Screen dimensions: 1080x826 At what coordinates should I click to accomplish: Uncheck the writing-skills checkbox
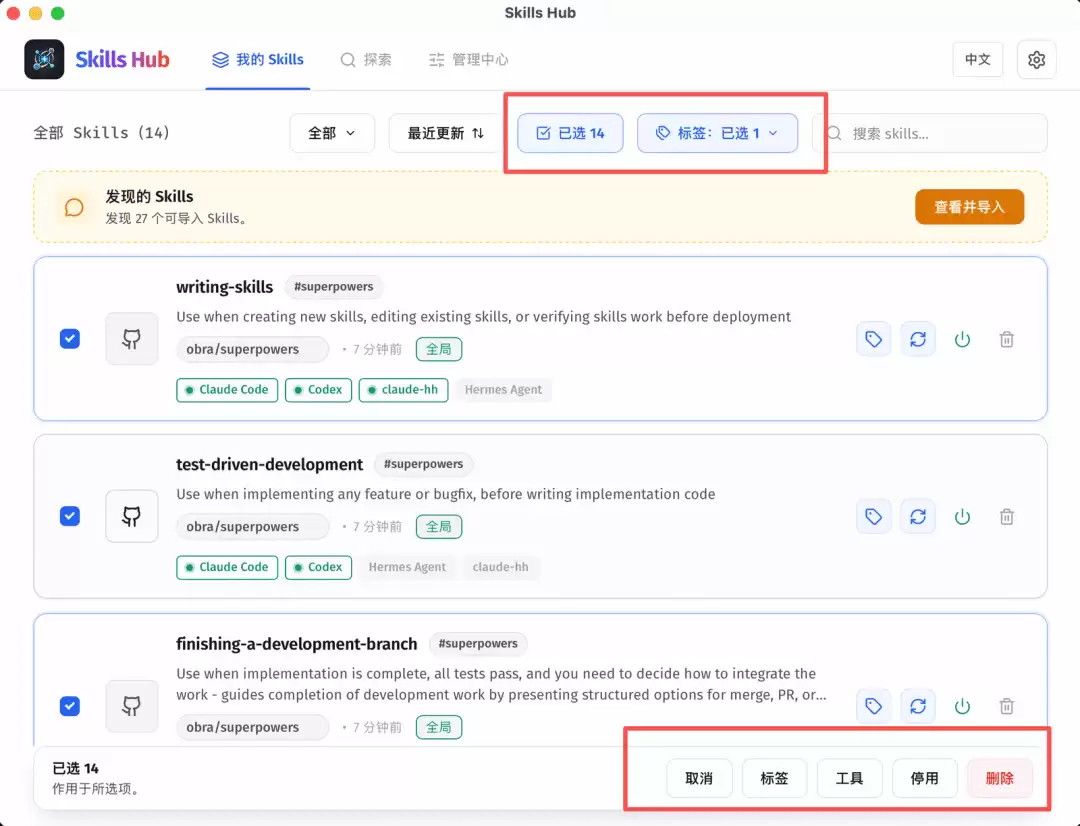[70, 338]
